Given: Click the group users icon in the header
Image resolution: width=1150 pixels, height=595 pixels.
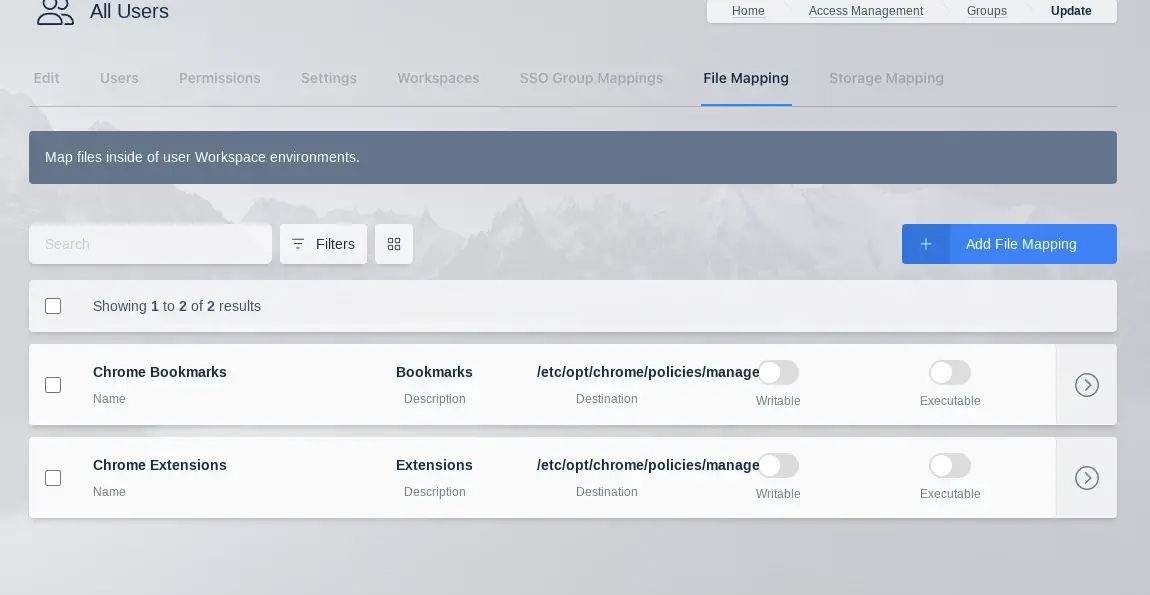Looking at the screenshot, I should [55, 11].
